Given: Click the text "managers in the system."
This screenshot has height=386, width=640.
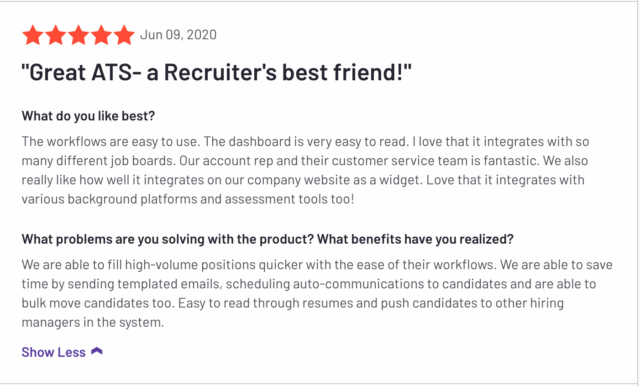Looking at the screenshot, I should 93,323.
